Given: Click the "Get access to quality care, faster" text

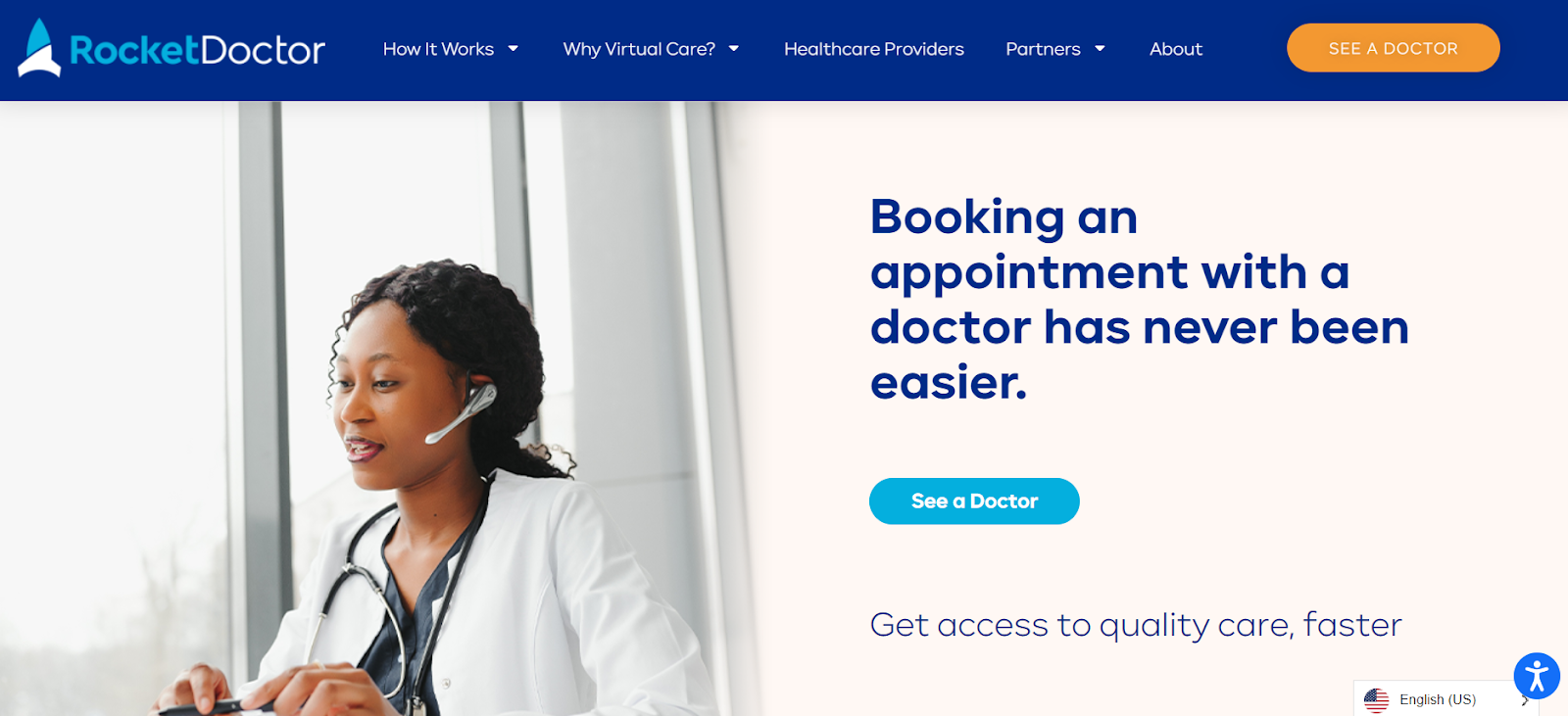Looking at the screenshot, I should tap(1136, 625).
